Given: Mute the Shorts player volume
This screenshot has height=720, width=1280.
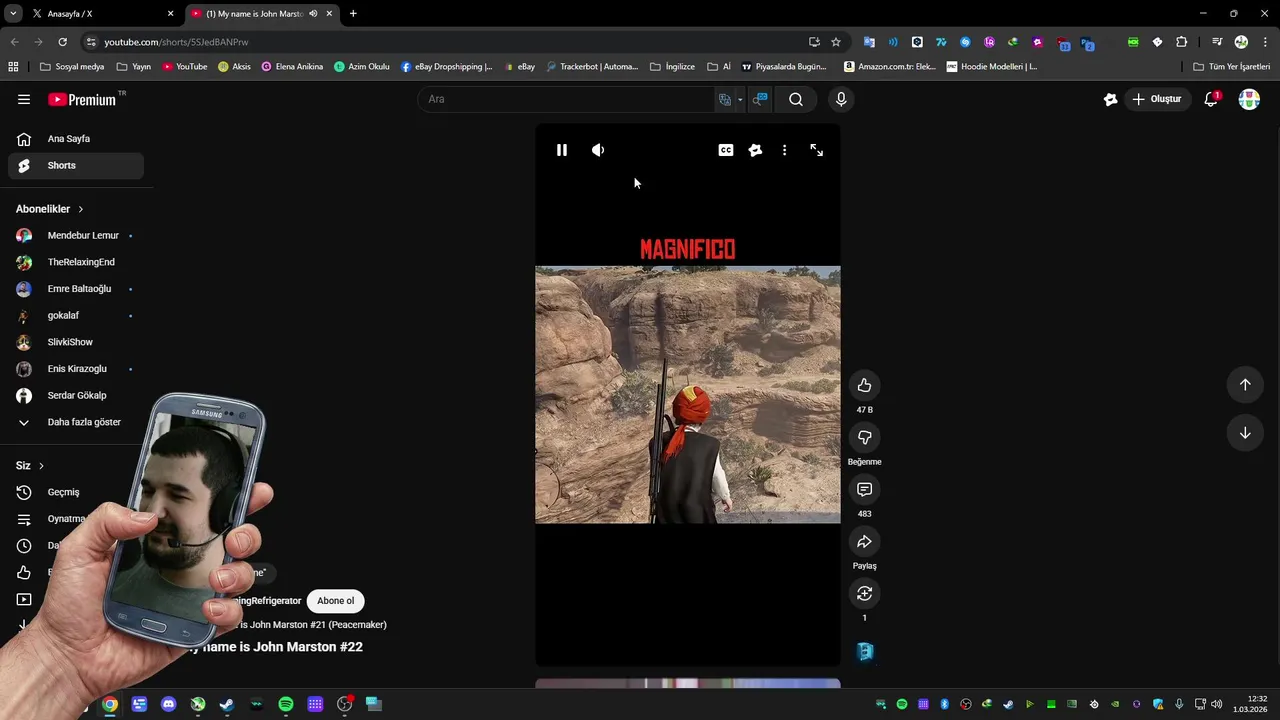Looking at the screenshot, I should 598,150.
